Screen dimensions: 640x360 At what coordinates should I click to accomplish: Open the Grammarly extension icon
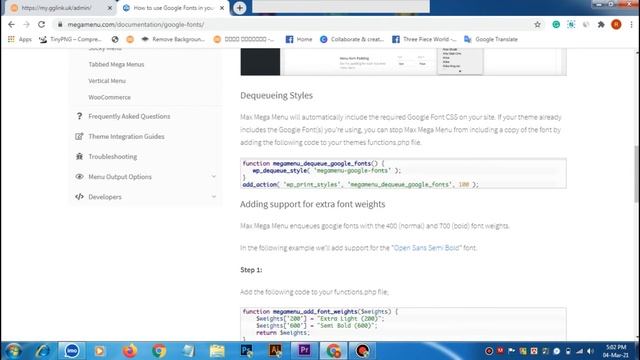click(556, 24)
